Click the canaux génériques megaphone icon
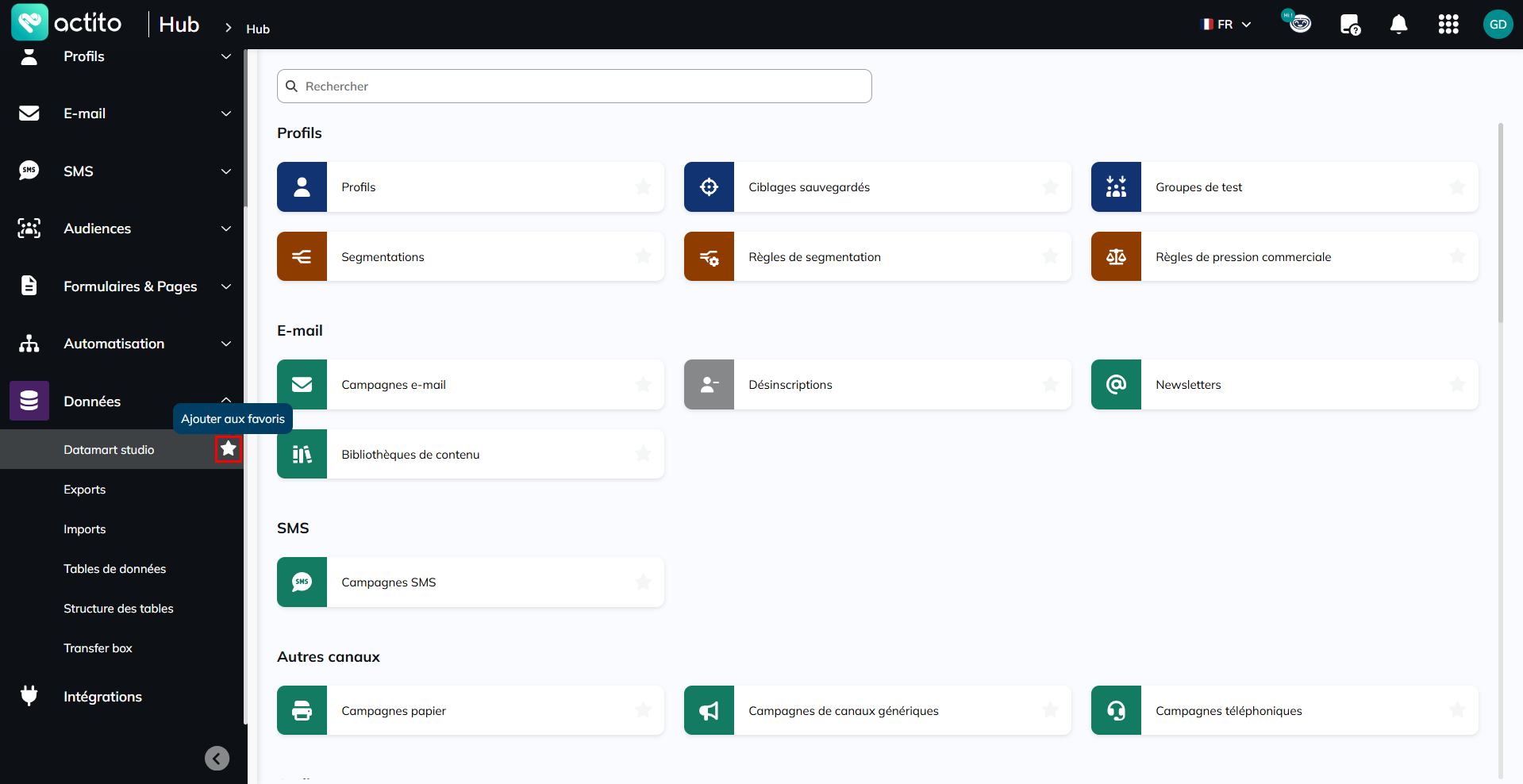Image resolution: width=1523 pixels, height=784 pixels. pyautogui.click(x=709, y=710)
